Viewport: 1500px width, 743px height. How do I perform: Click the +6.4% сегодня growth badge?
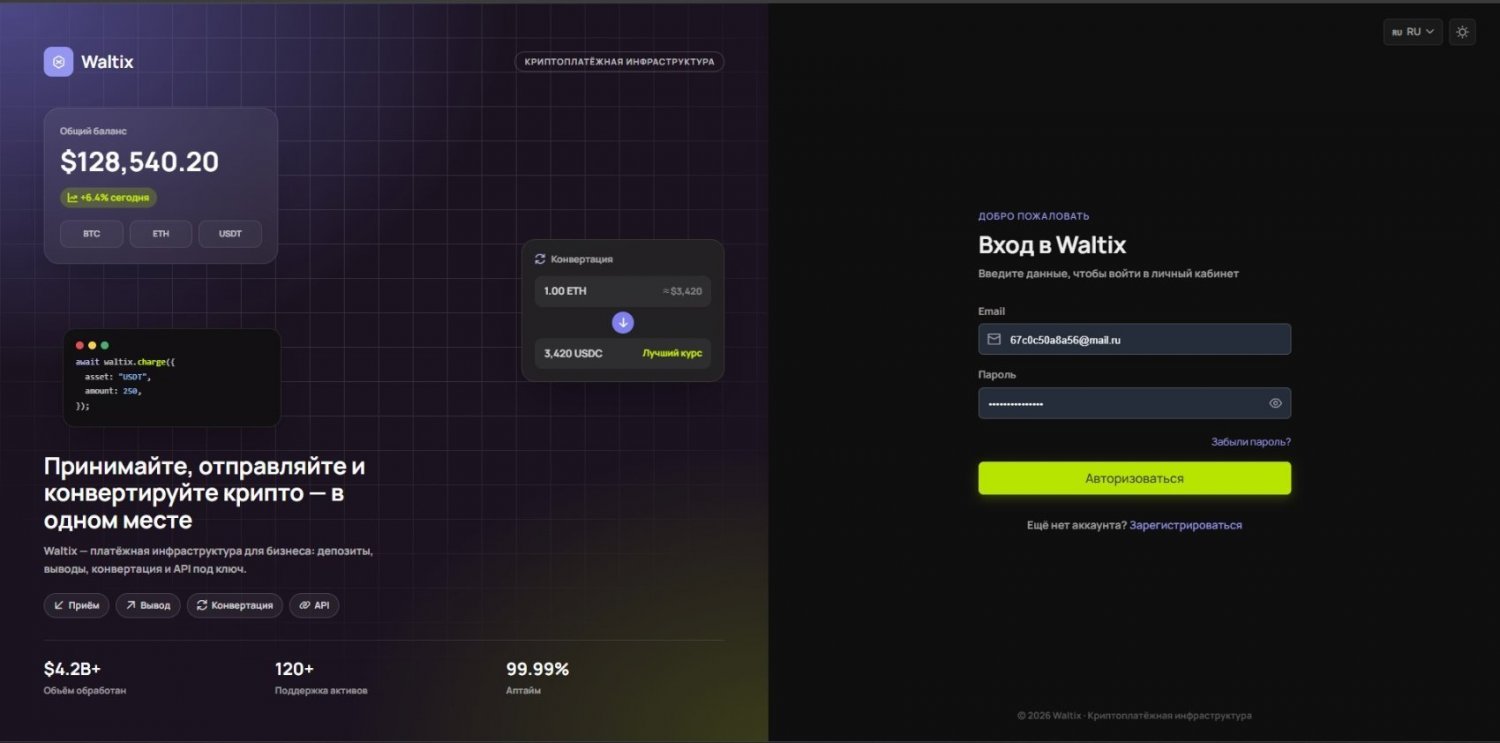tap(108, 198)
